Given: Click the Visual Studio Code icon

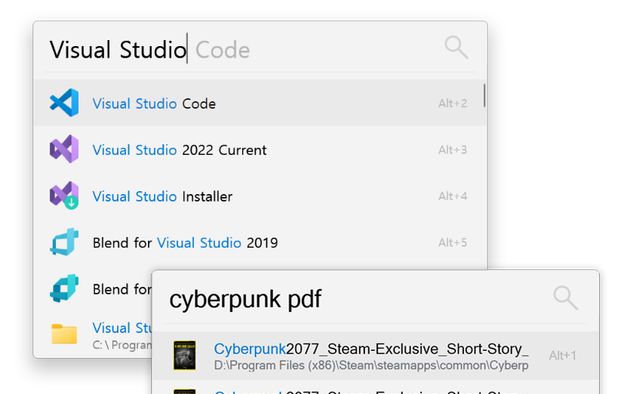Looking at the screenshot, I should 64,103.
